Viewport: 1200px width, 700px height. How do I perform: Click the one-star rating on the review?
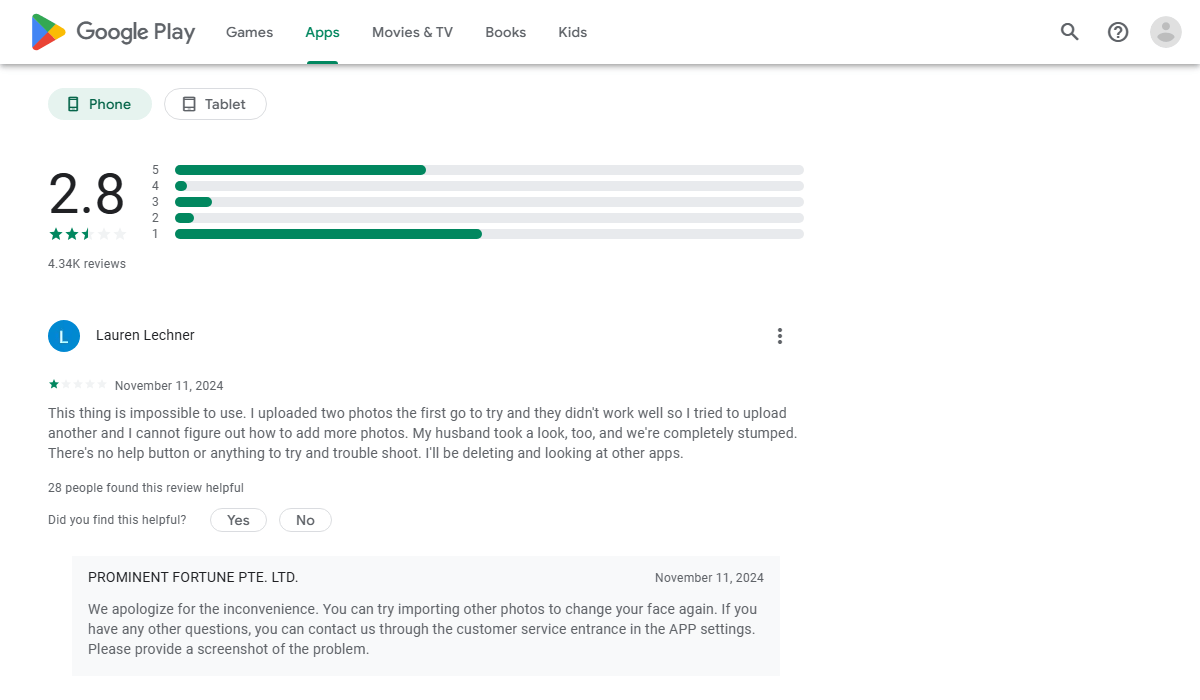[77, 385]
